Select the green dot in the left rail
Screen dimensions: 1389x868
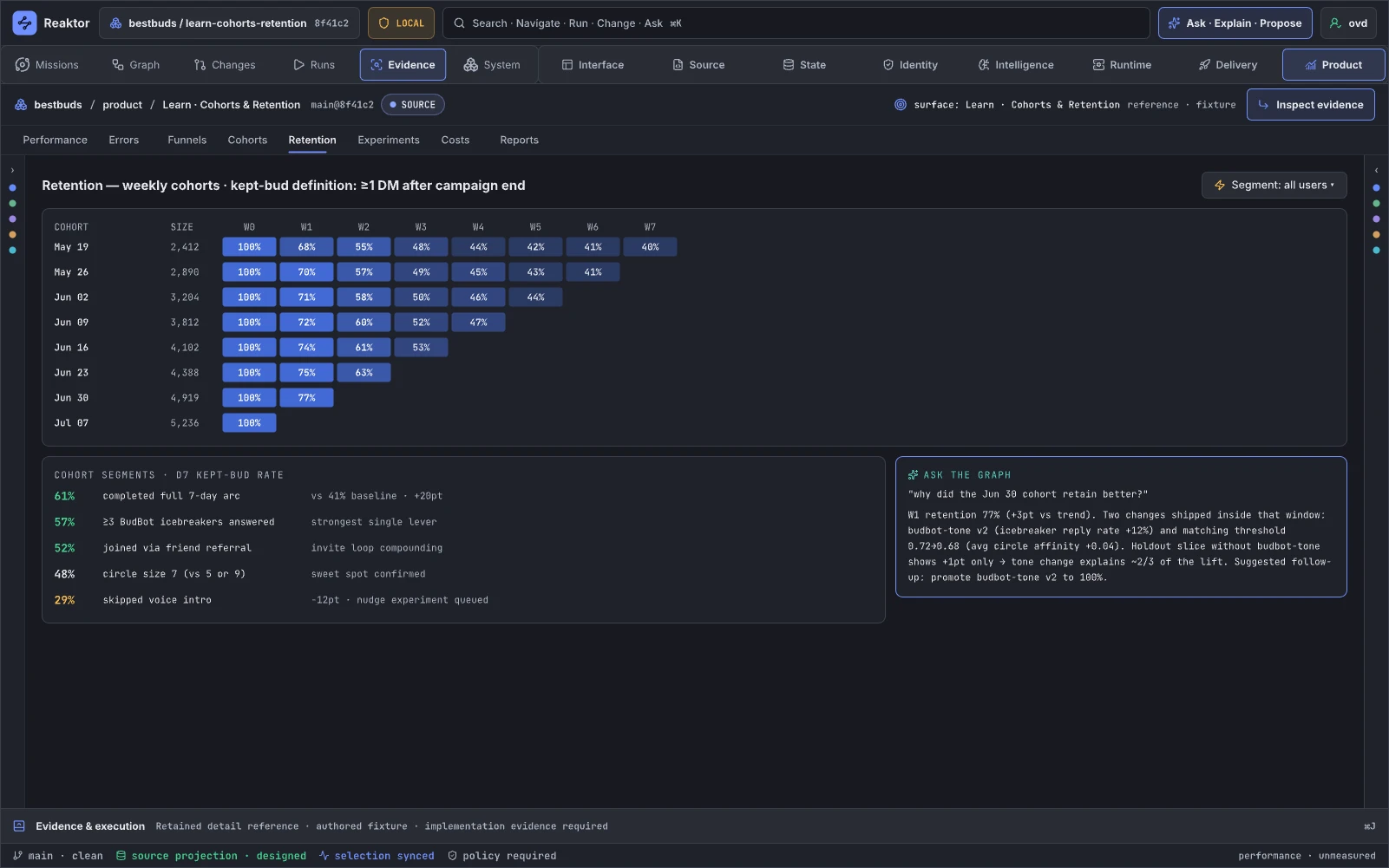tap(12, 204)
